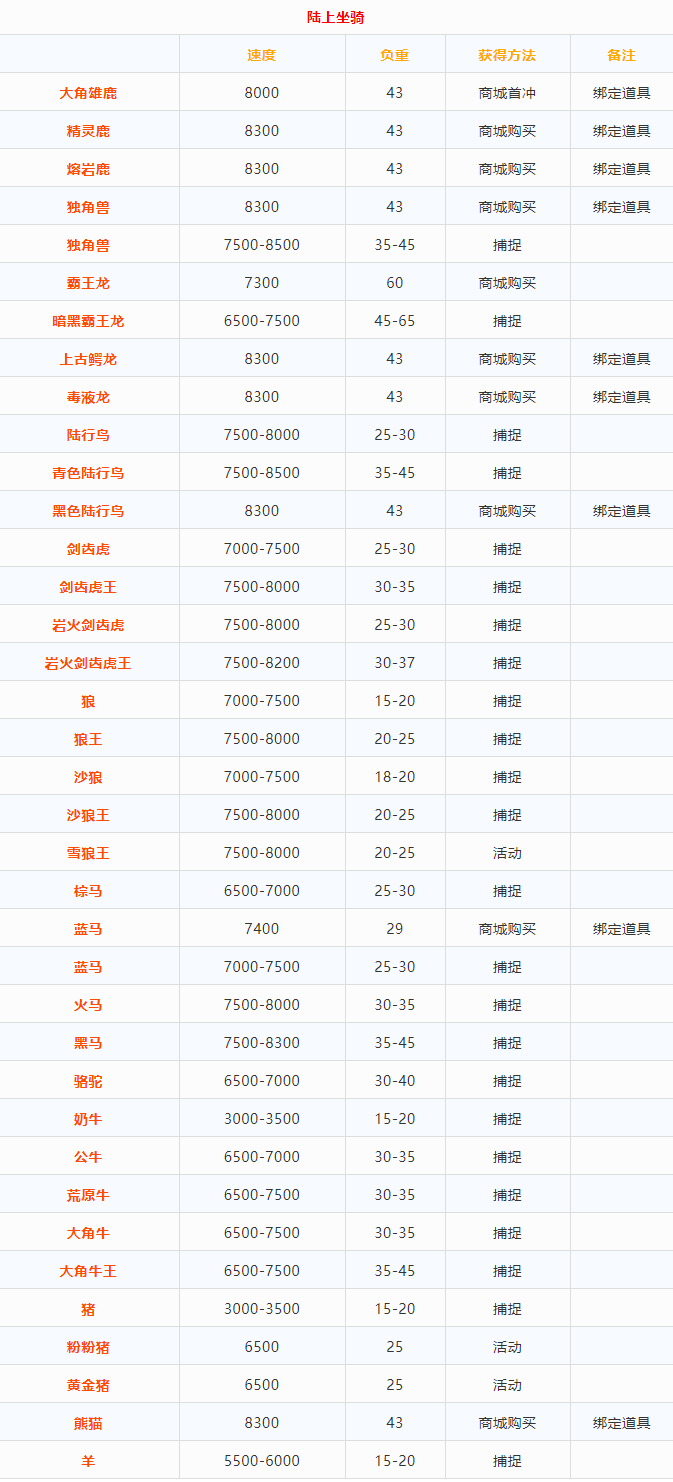Open the 青色陆行鸟 entry
The height and width of the screenshot is (1482, 673).
pyautogui.click(x=88, y=473)
